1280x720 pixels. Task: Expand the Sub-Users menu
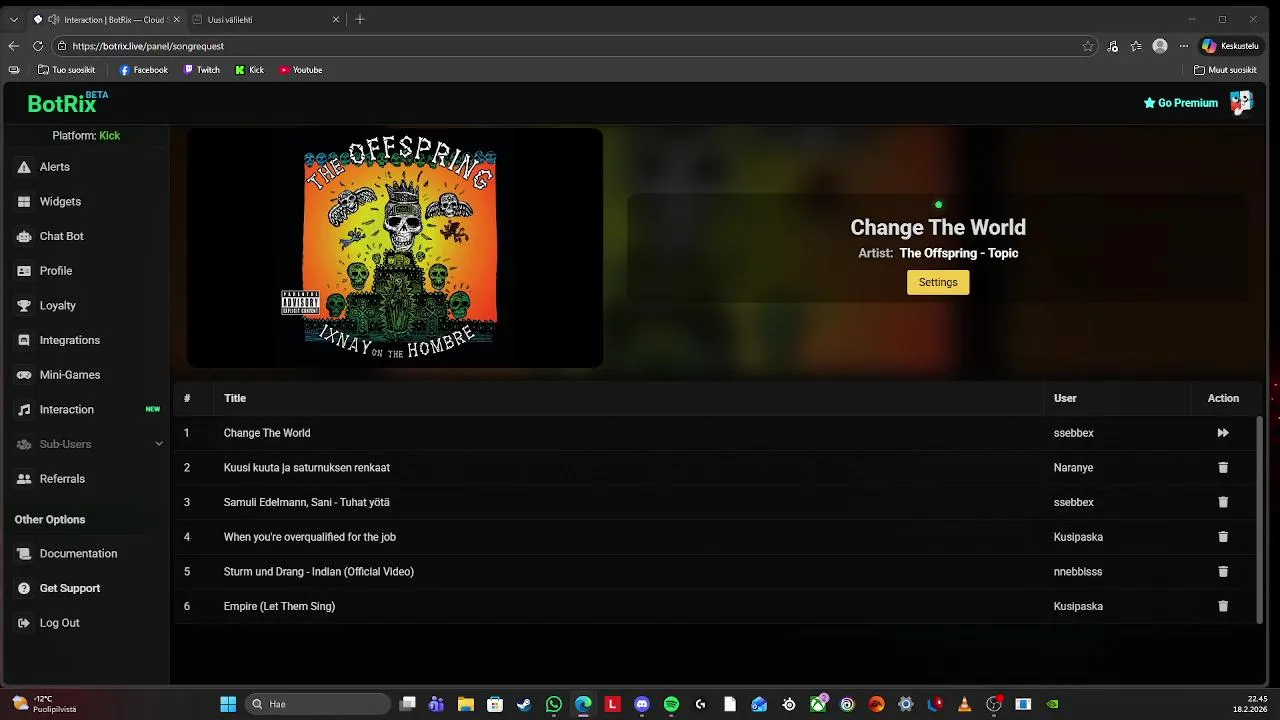[90, 444]
